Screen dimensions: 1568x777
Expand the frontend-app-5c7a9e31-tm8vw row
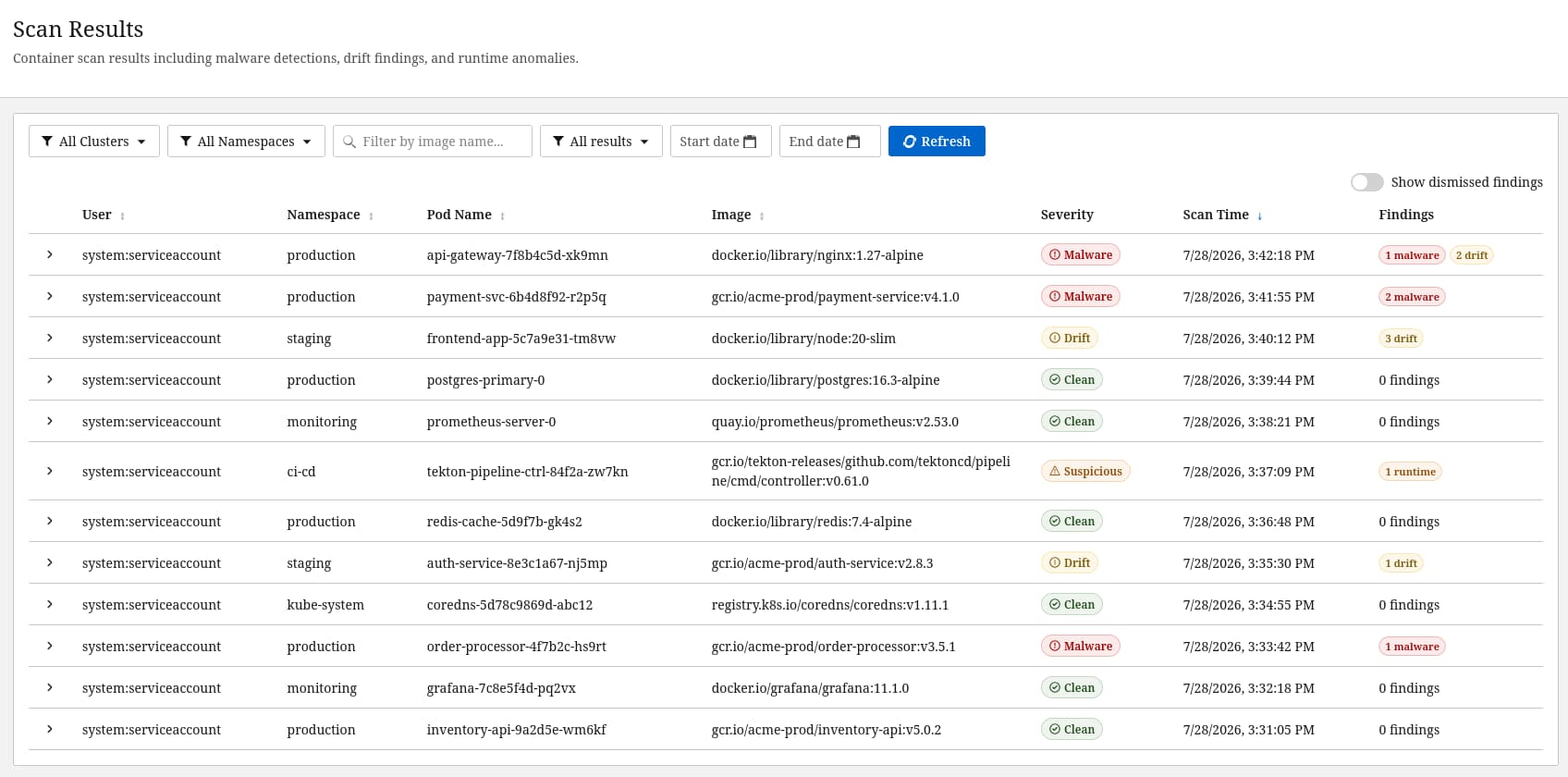[50, 338]
